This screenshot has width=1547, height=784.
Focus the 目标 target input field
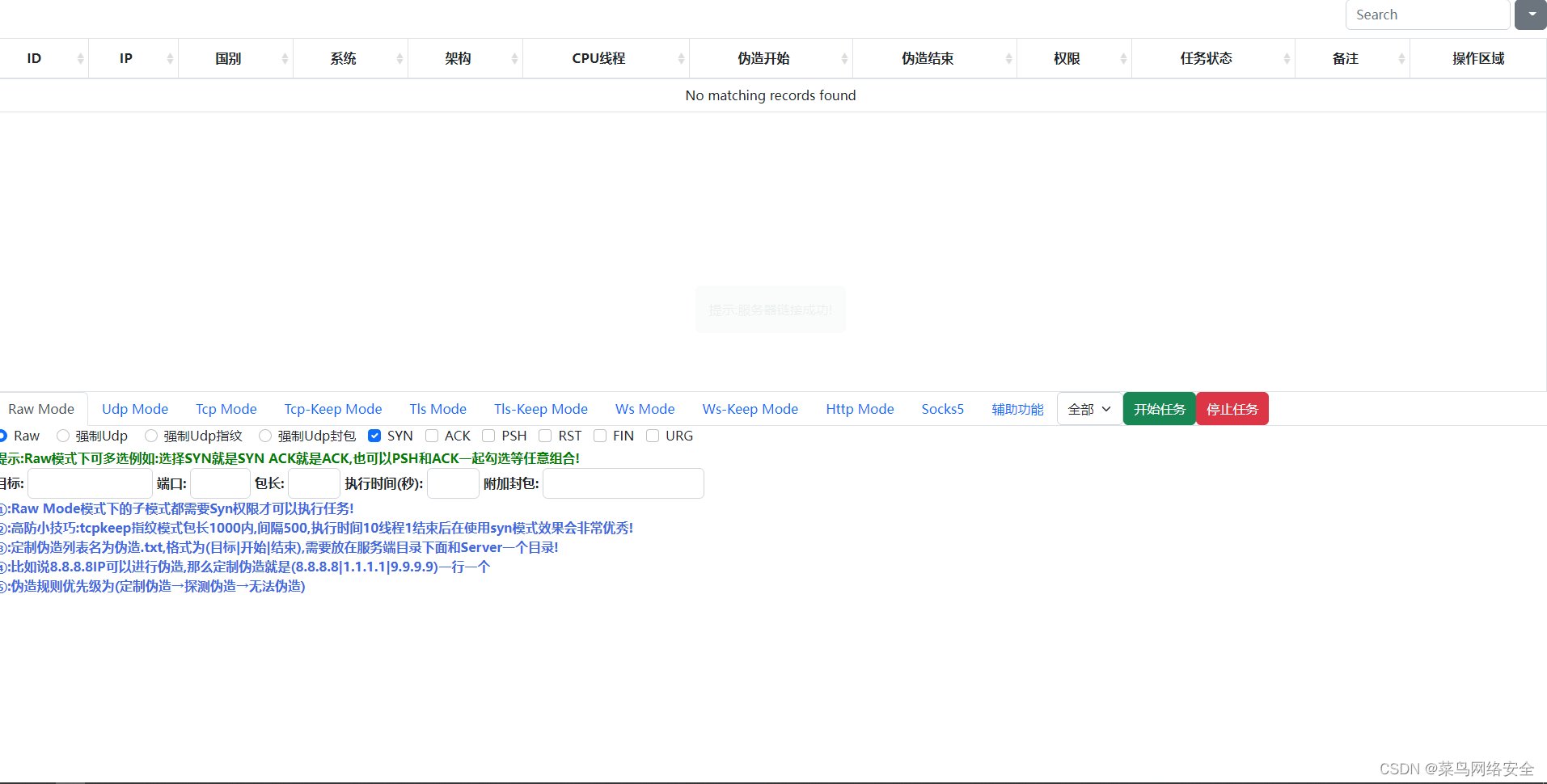pos(90,483)
